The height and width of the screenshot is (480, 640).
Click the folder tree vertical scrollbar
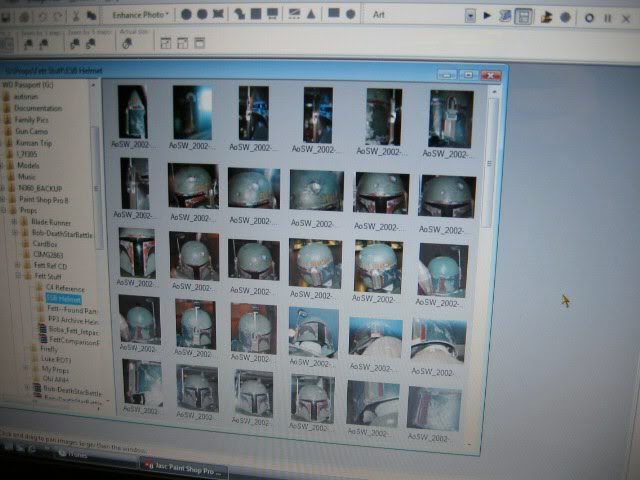[x=97, y=188]
